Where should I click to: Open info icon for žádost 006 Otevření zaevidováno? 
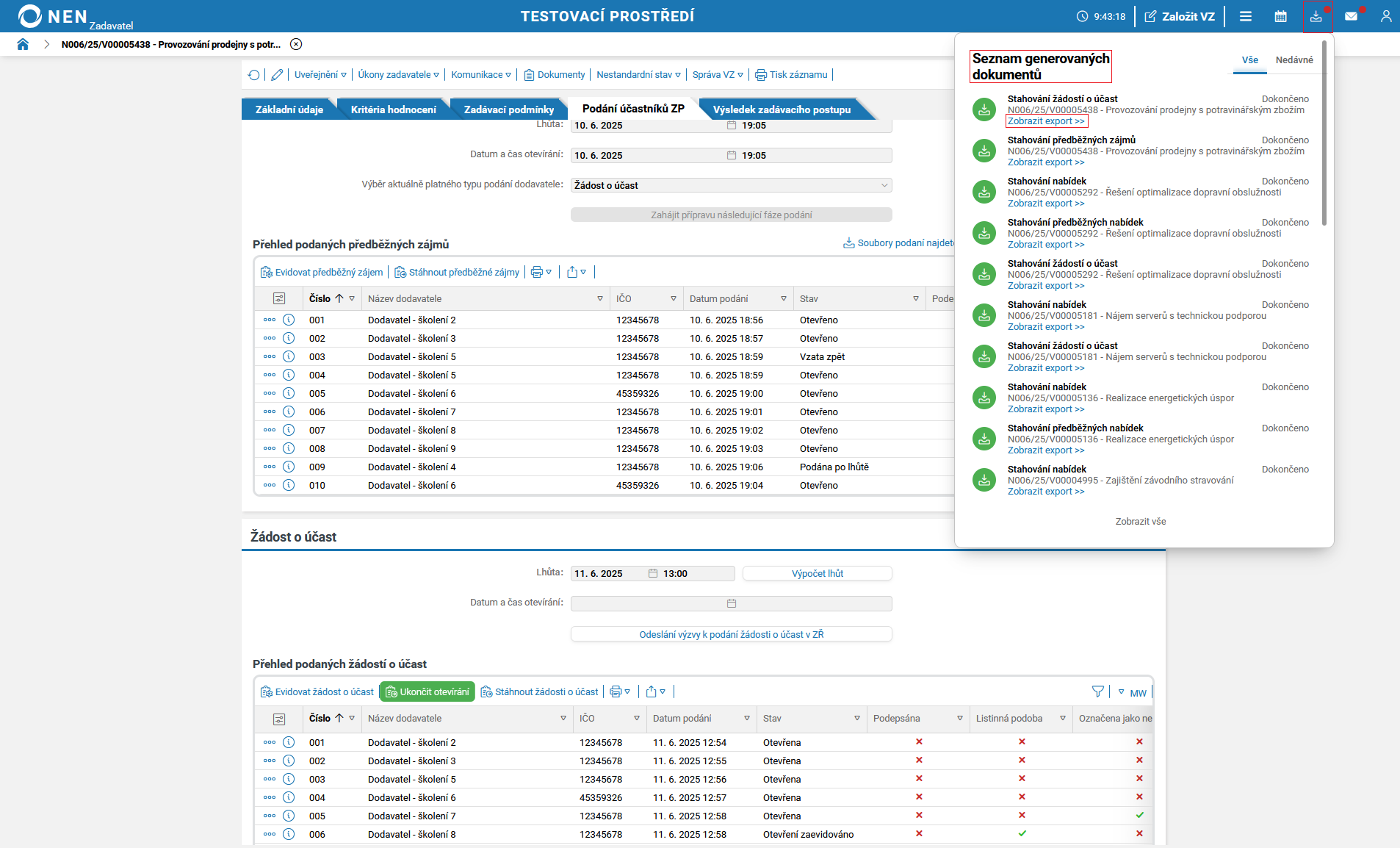click(289, 834)
